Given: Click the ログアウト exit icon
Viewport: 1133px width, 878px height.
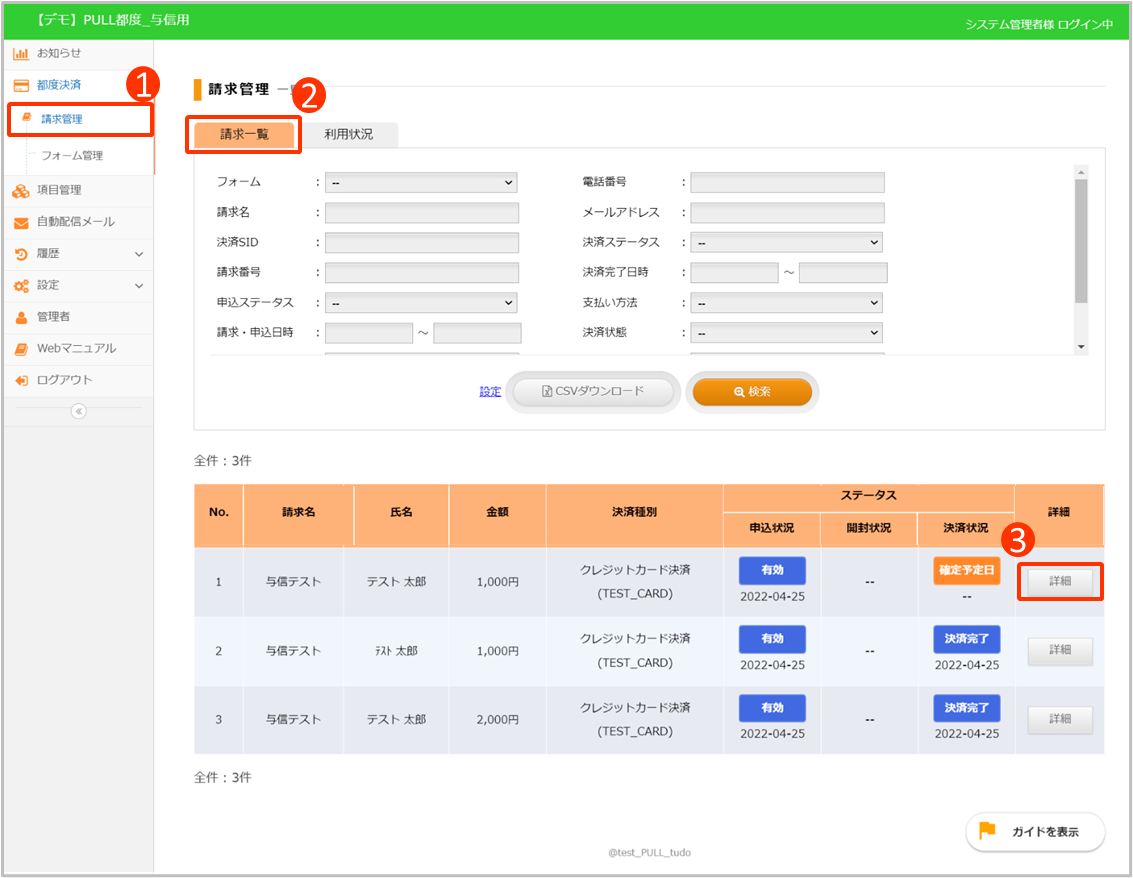Looking at the screenshot, I should (x=21, y=381).
